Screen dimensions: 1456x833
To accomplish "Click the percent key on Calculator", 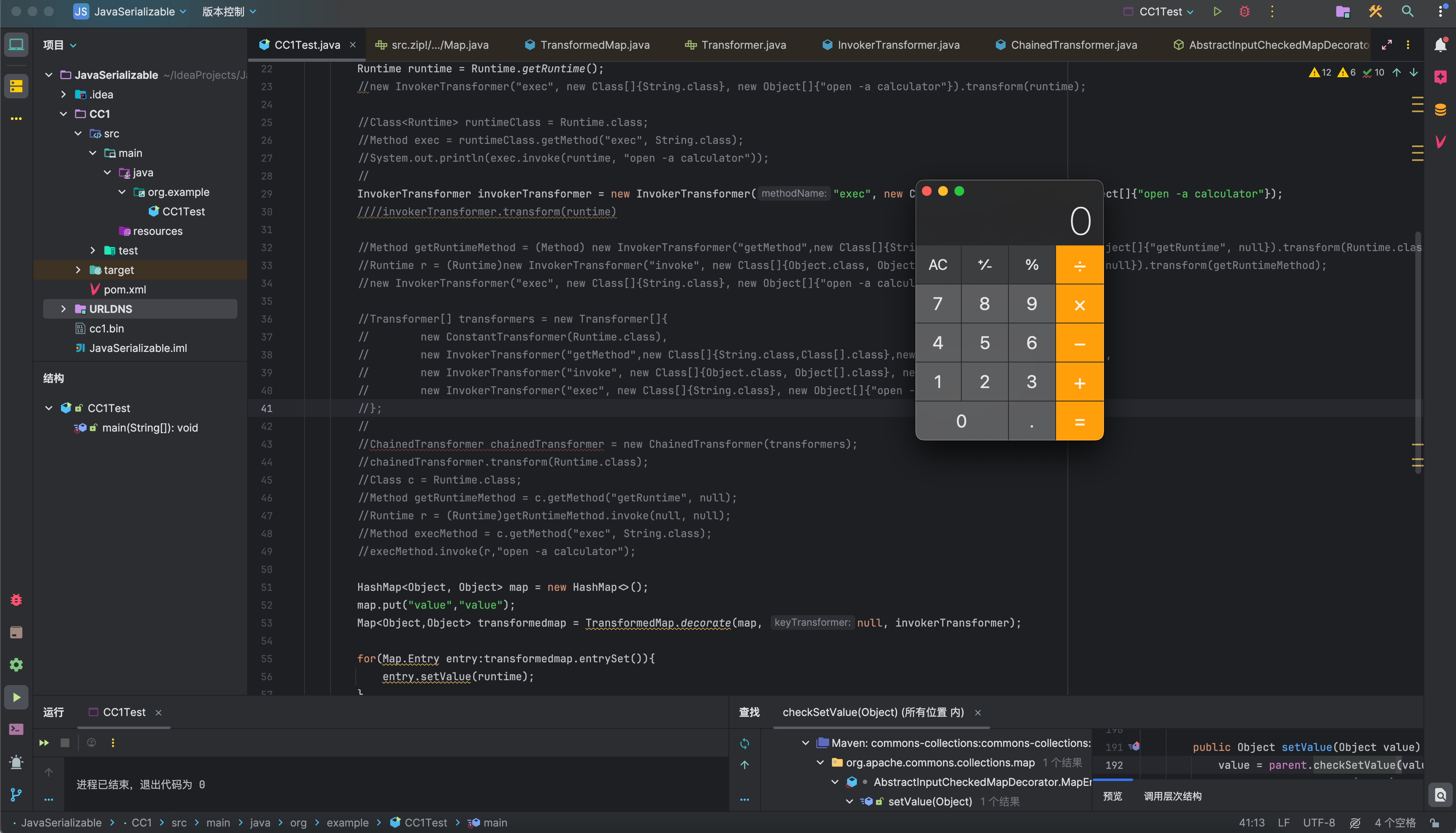I will pyautogui.click(x=1031, y=265).
